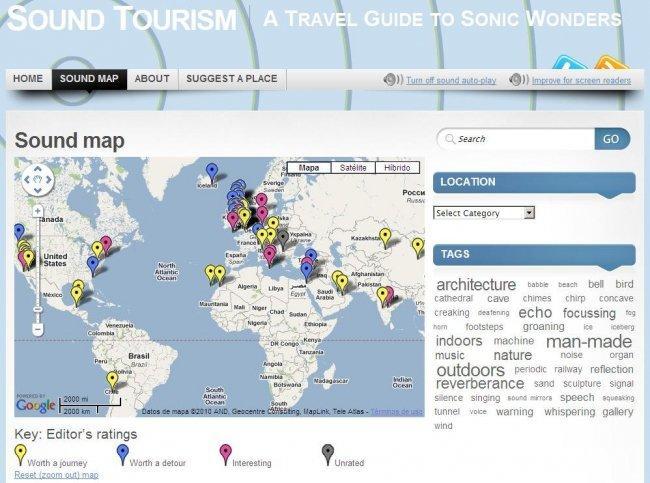
Task: Click the yellow marker in Kazakhstan
Action: (386, 237)
